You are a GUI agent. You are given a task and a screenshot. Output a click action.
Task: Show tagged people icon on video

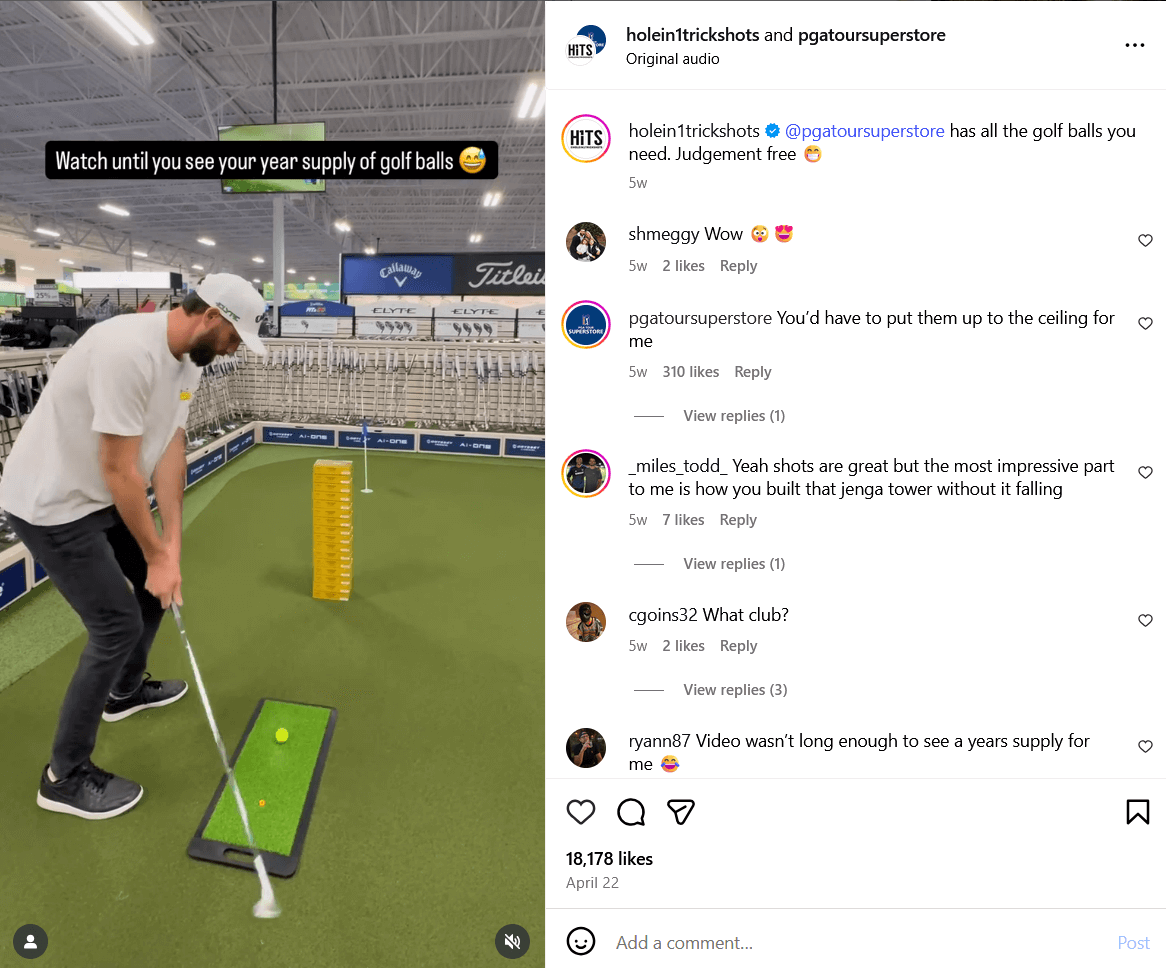pos(30,941)
